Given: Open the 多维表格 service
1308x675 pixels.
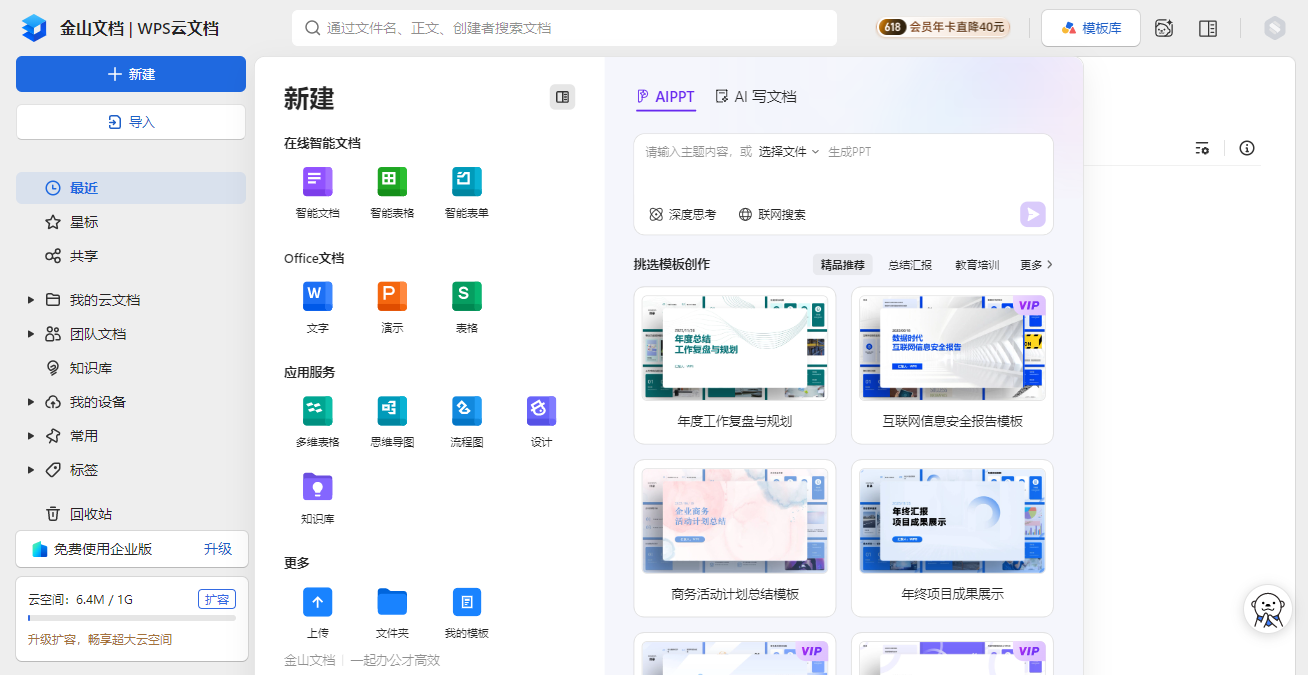Looking at the screenshot, I should [317, 421].
